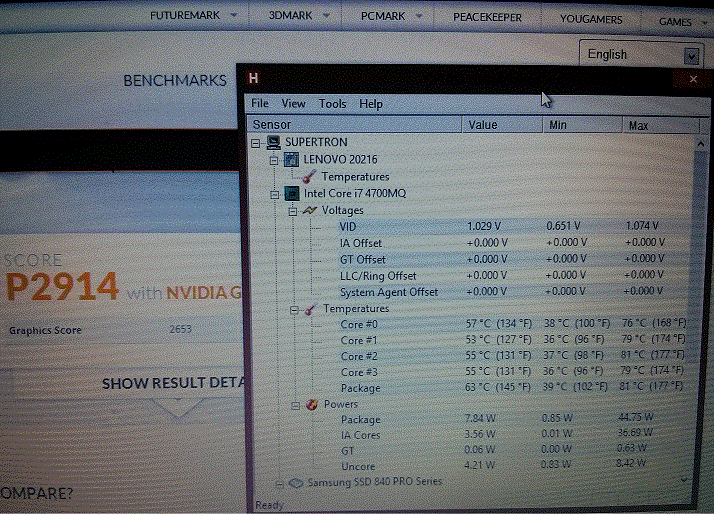The height and width of the screenshot is (514, 714).
Task: Click the Voltages lightning icon
Action: point(310,210)
